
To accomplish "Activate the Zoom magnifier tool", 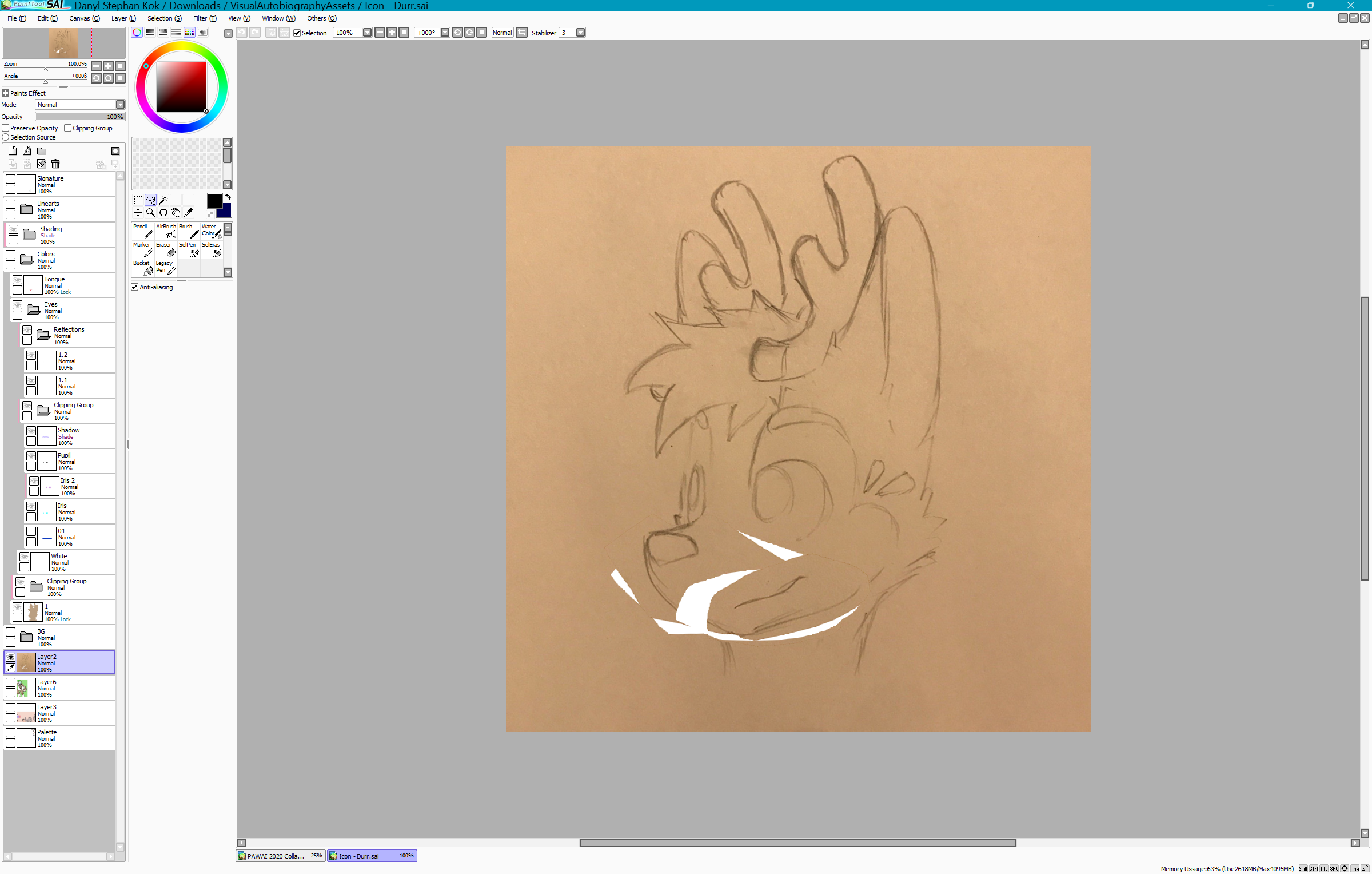I will (x=151, y=213).
